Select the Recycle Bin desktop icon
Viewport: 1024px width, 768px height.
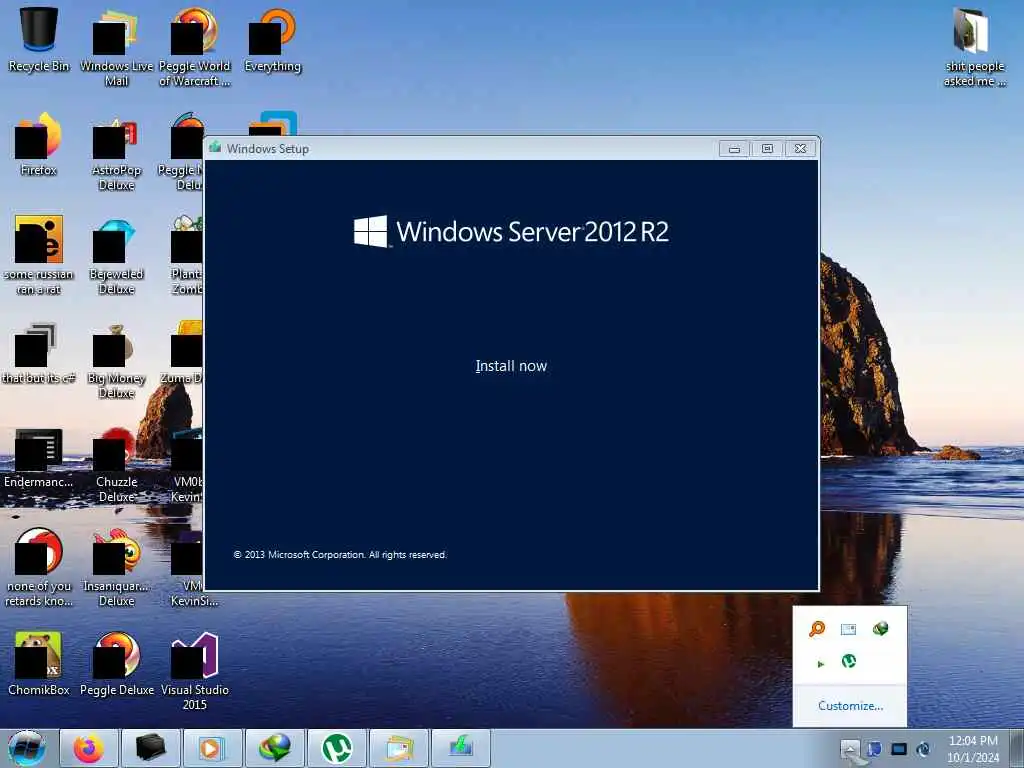coord(39,39)
